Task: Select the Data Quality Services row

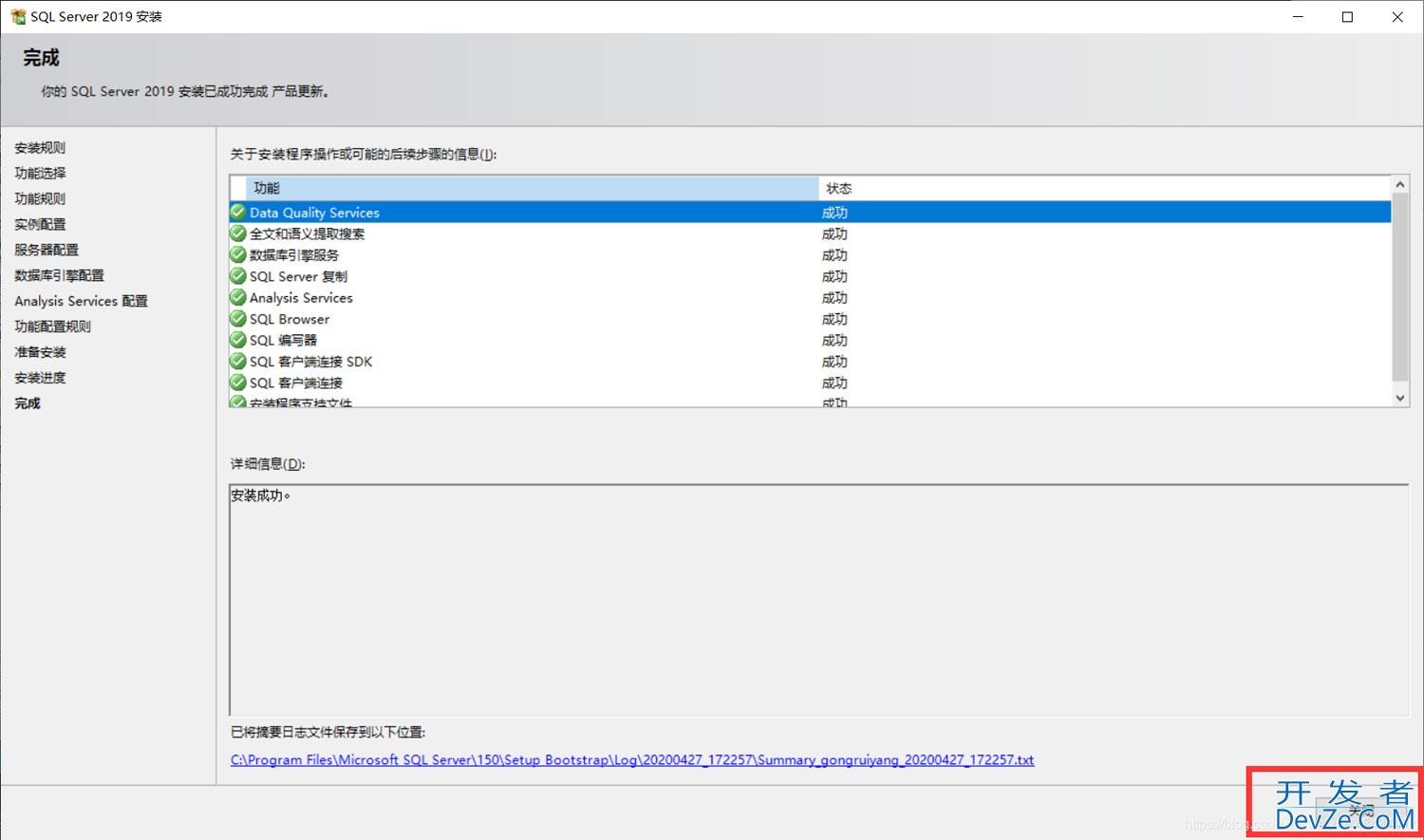Action: pyautogui.click(x=811, y=213)
